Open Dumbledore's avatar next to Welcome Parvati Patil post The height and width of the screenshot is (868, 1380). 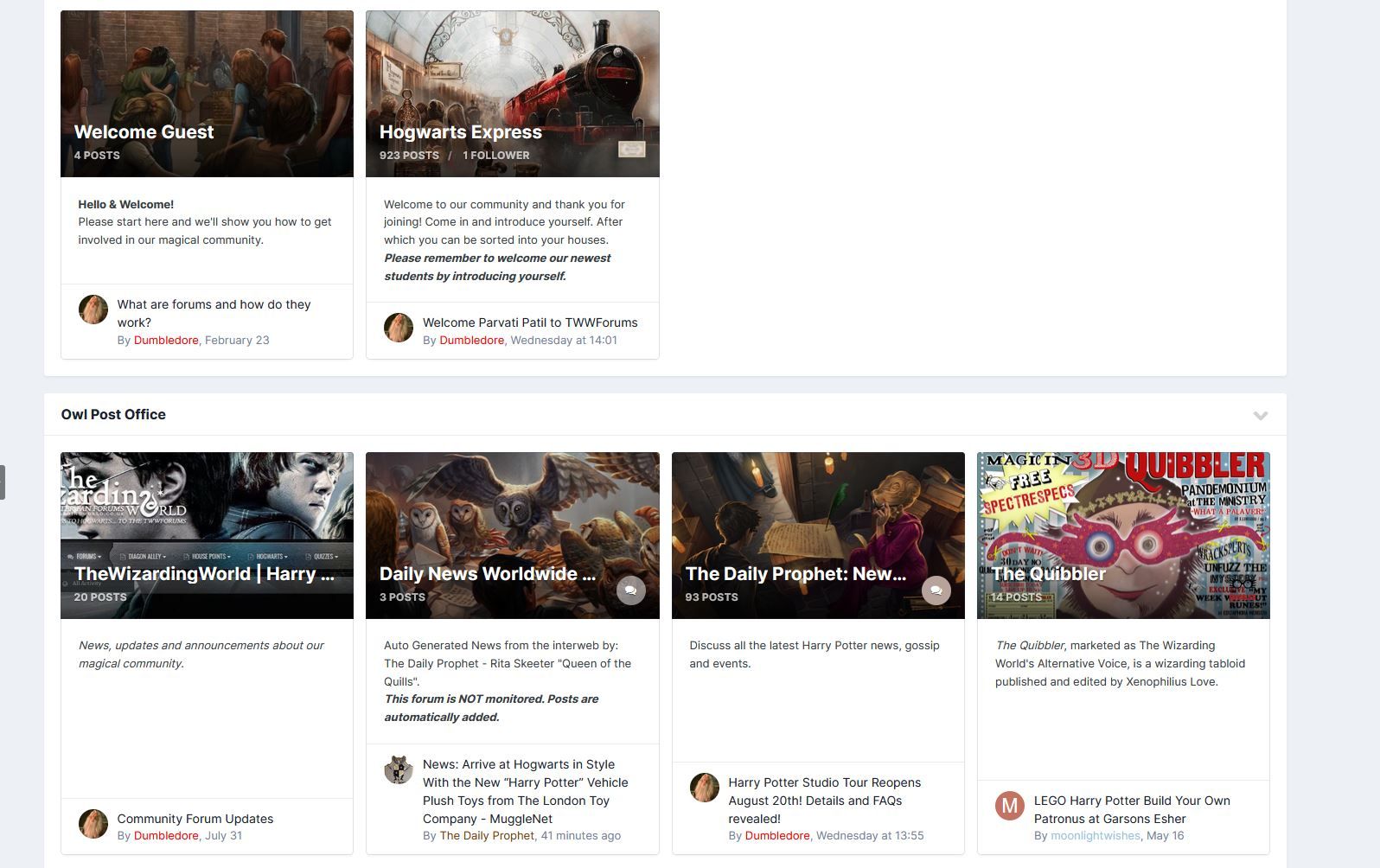[x=399, y=328]
